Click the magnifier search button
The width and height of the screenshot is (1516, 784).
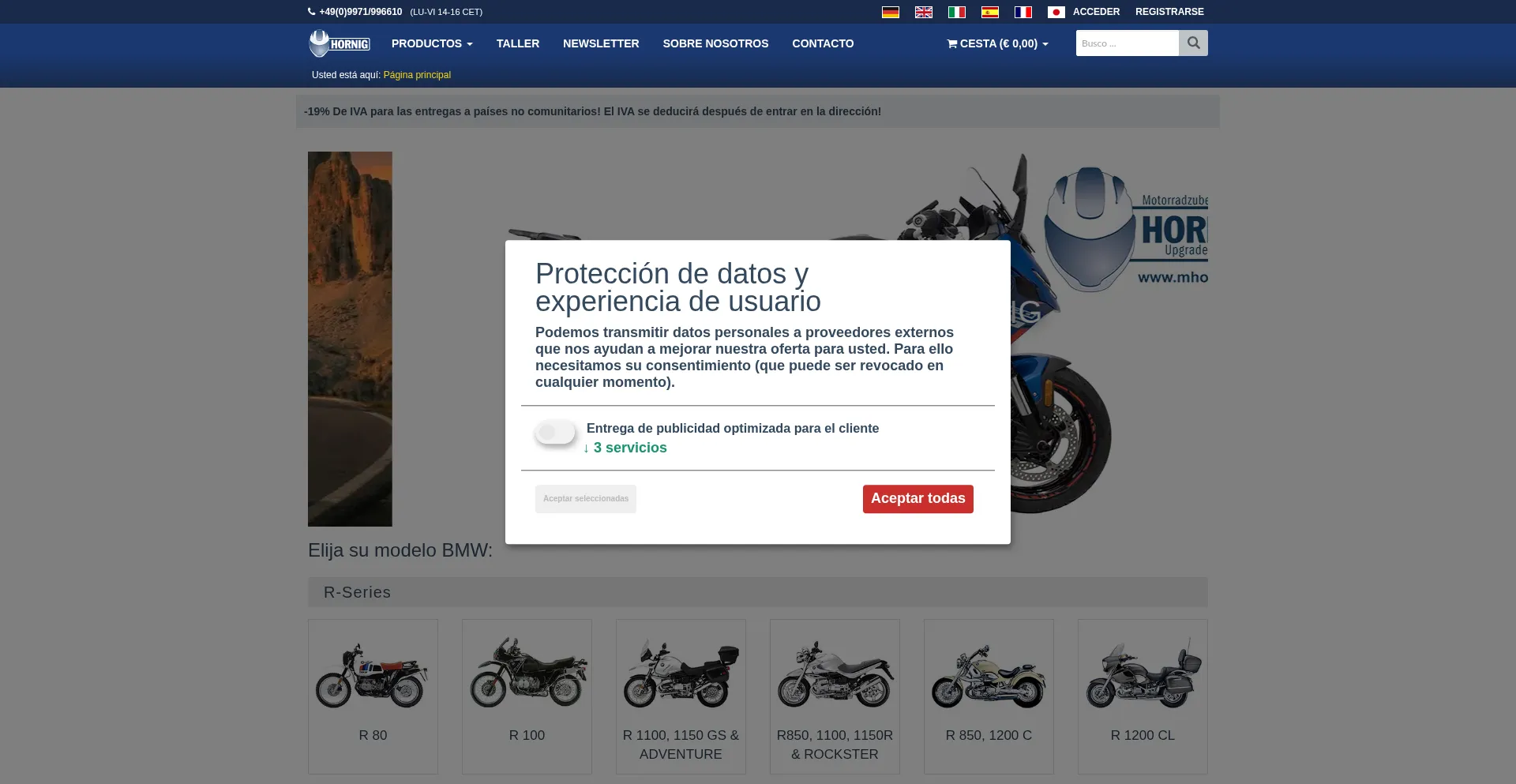(x=1193, y=43)
